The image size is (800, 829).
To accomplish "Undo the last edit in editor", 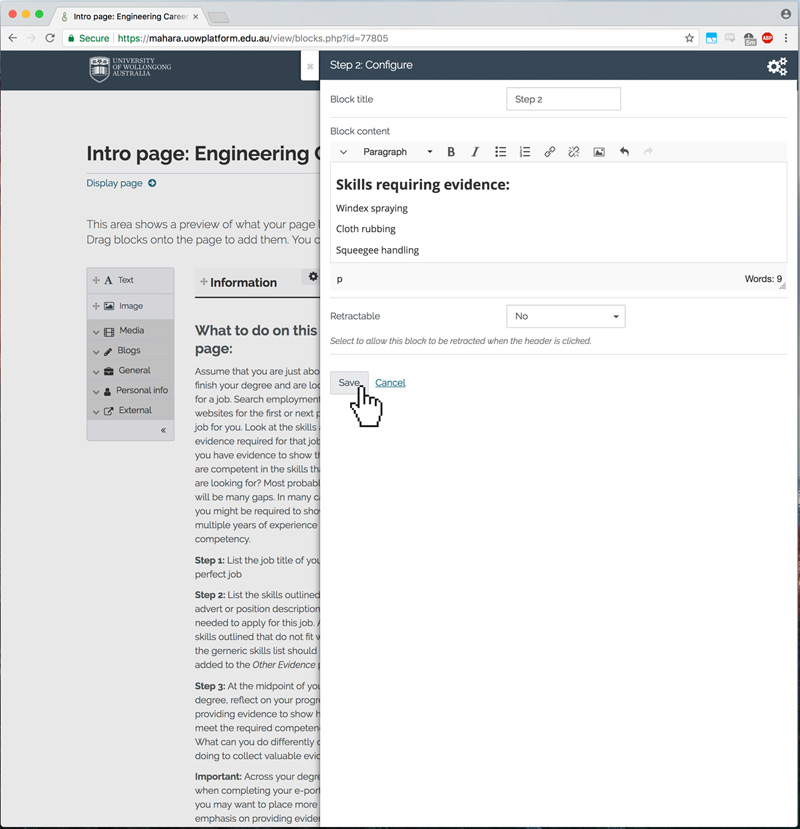I will [624, 152].
